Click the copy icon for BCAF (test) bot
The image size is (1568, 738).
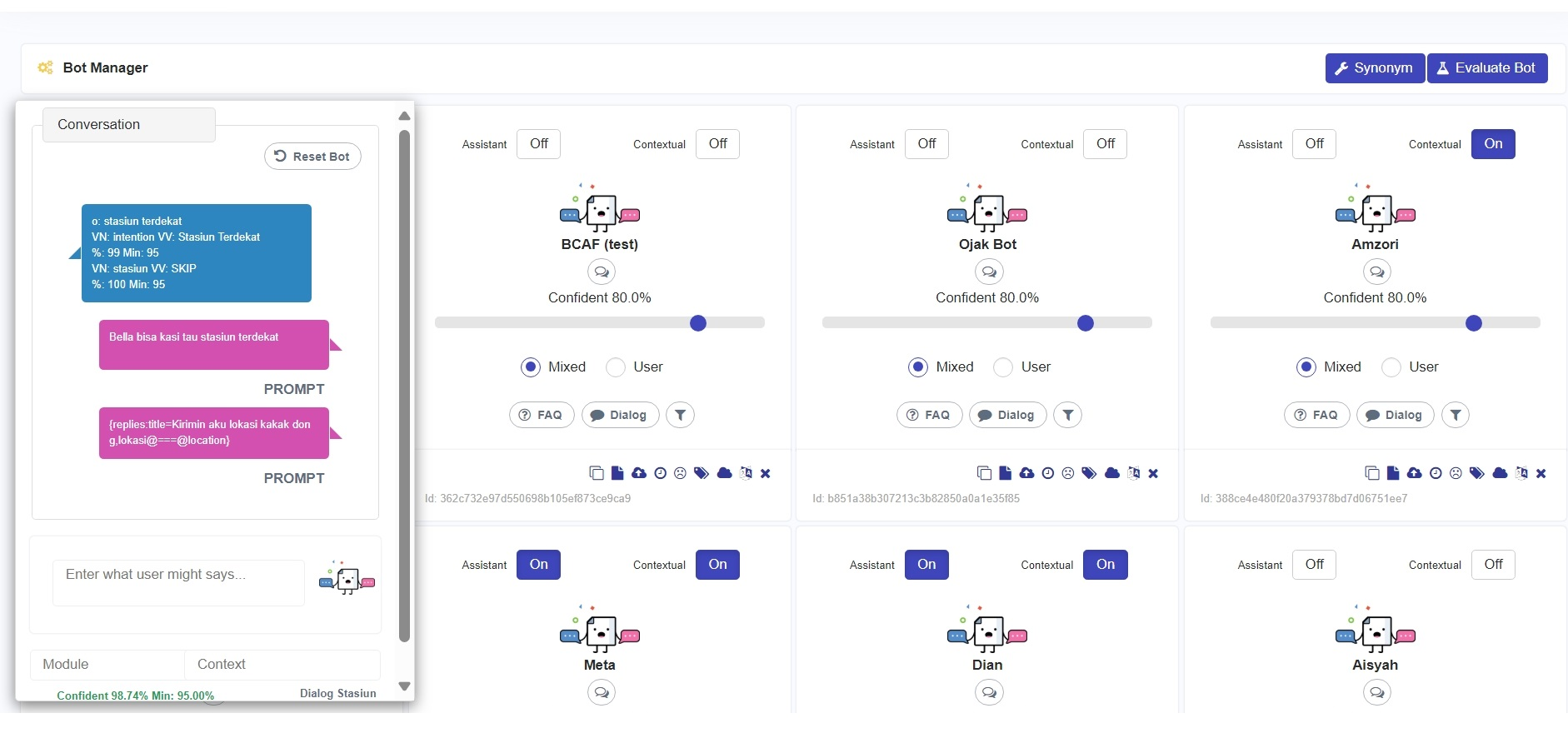597,473
